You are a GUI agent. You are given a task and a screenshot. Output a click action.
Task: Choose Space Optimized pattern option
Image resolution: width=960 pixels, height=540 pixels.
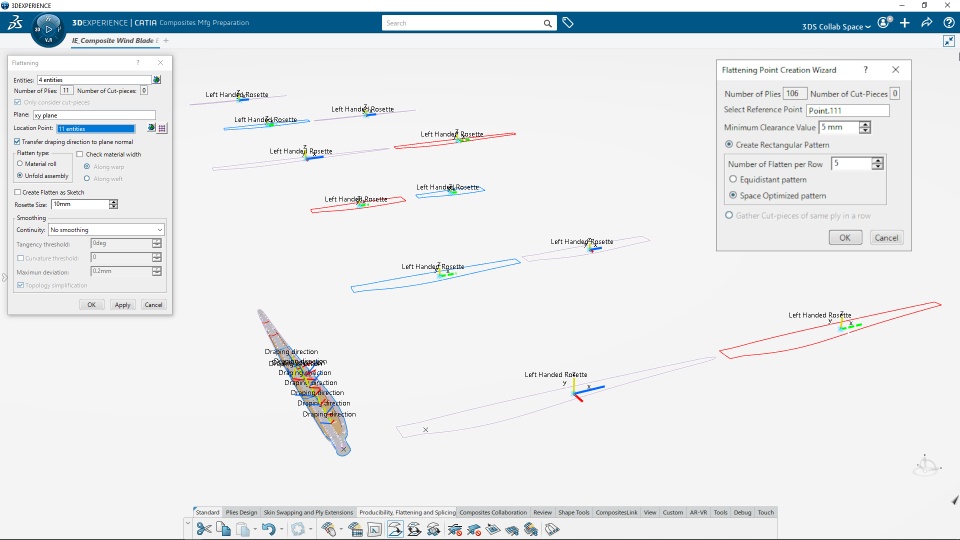733,195
